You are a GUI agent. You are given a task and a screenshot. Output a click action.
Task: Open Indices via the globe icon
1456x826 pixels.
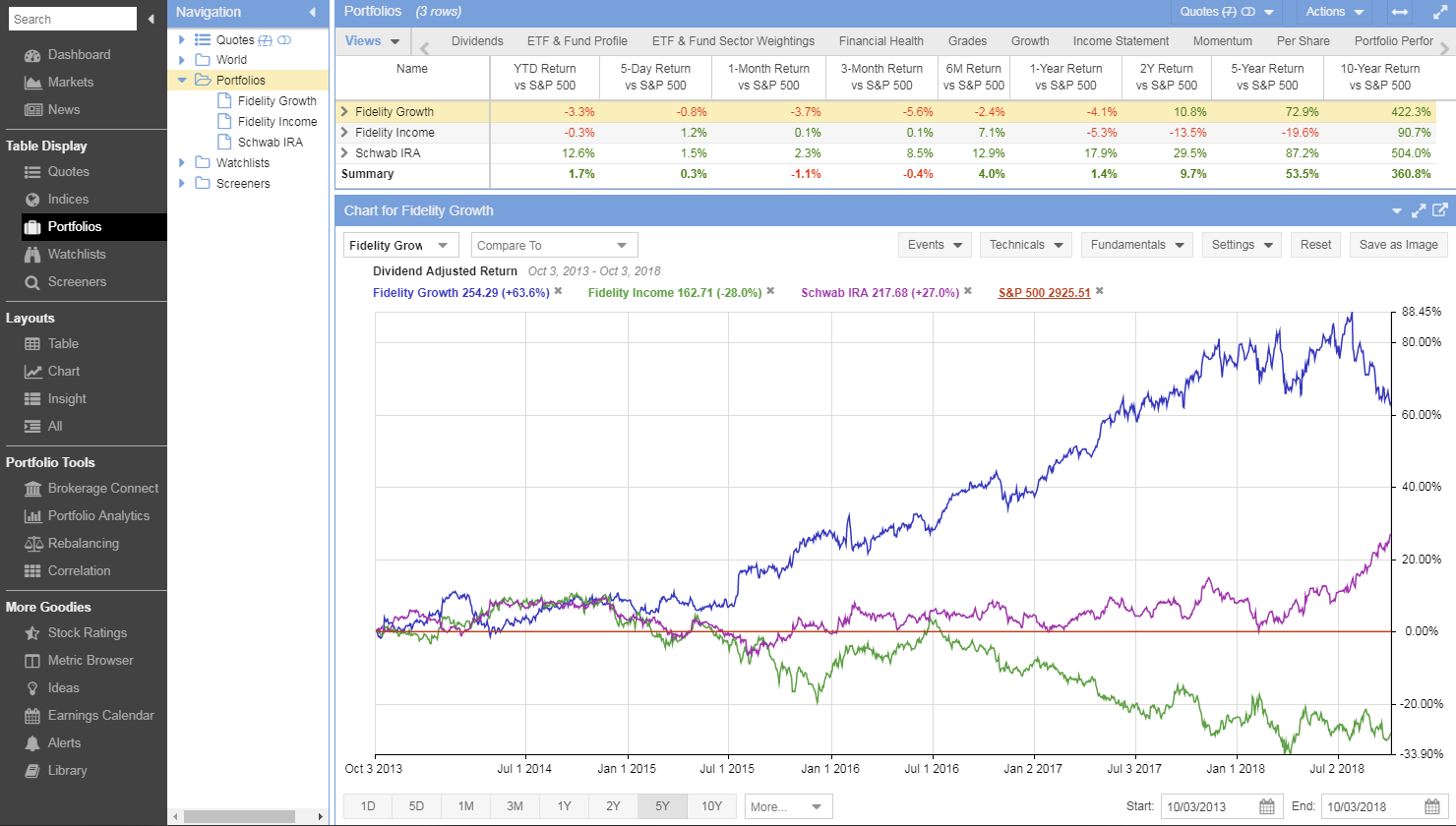[31, 200]
